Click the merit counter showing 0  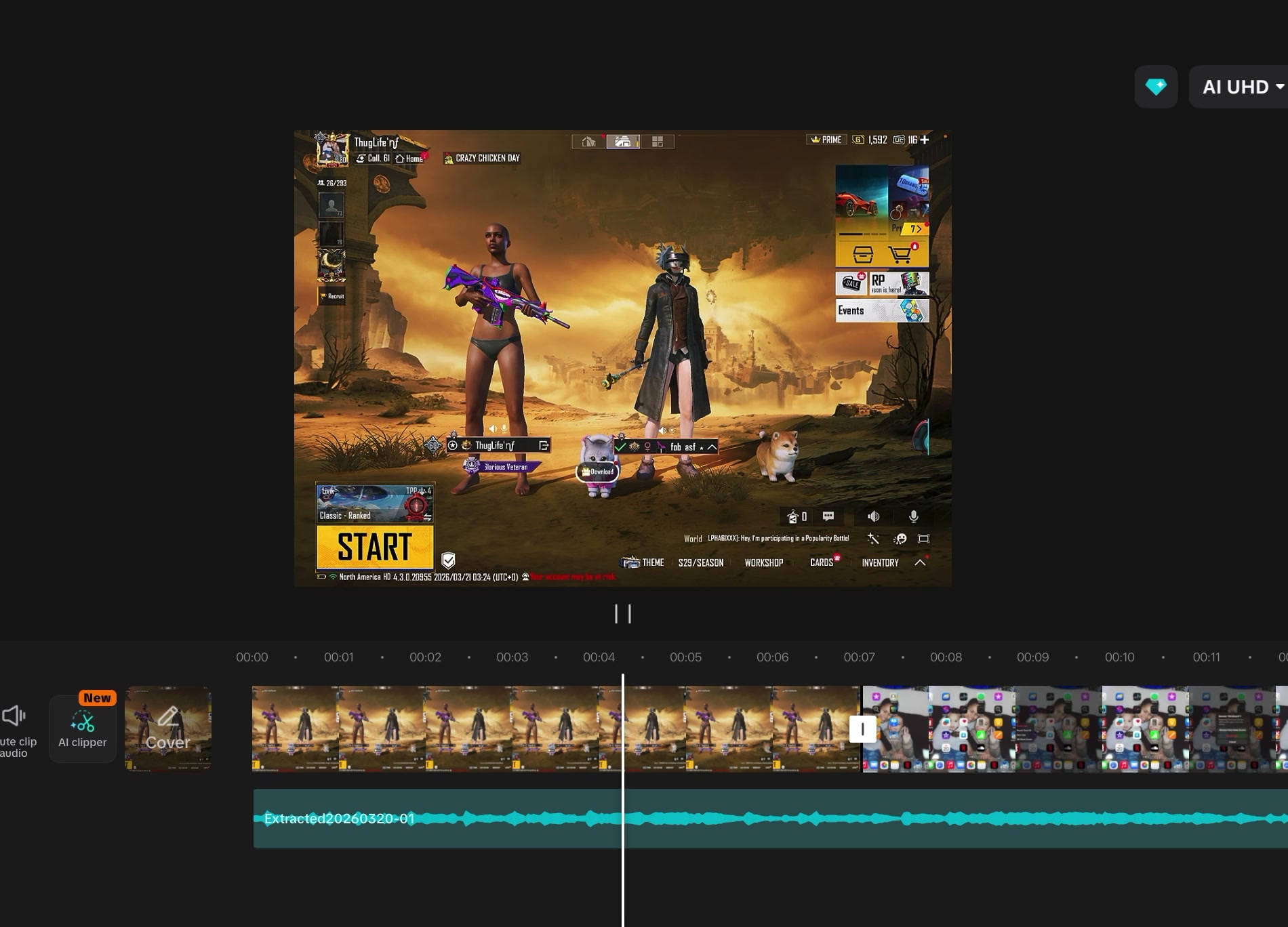pos(797,516)
